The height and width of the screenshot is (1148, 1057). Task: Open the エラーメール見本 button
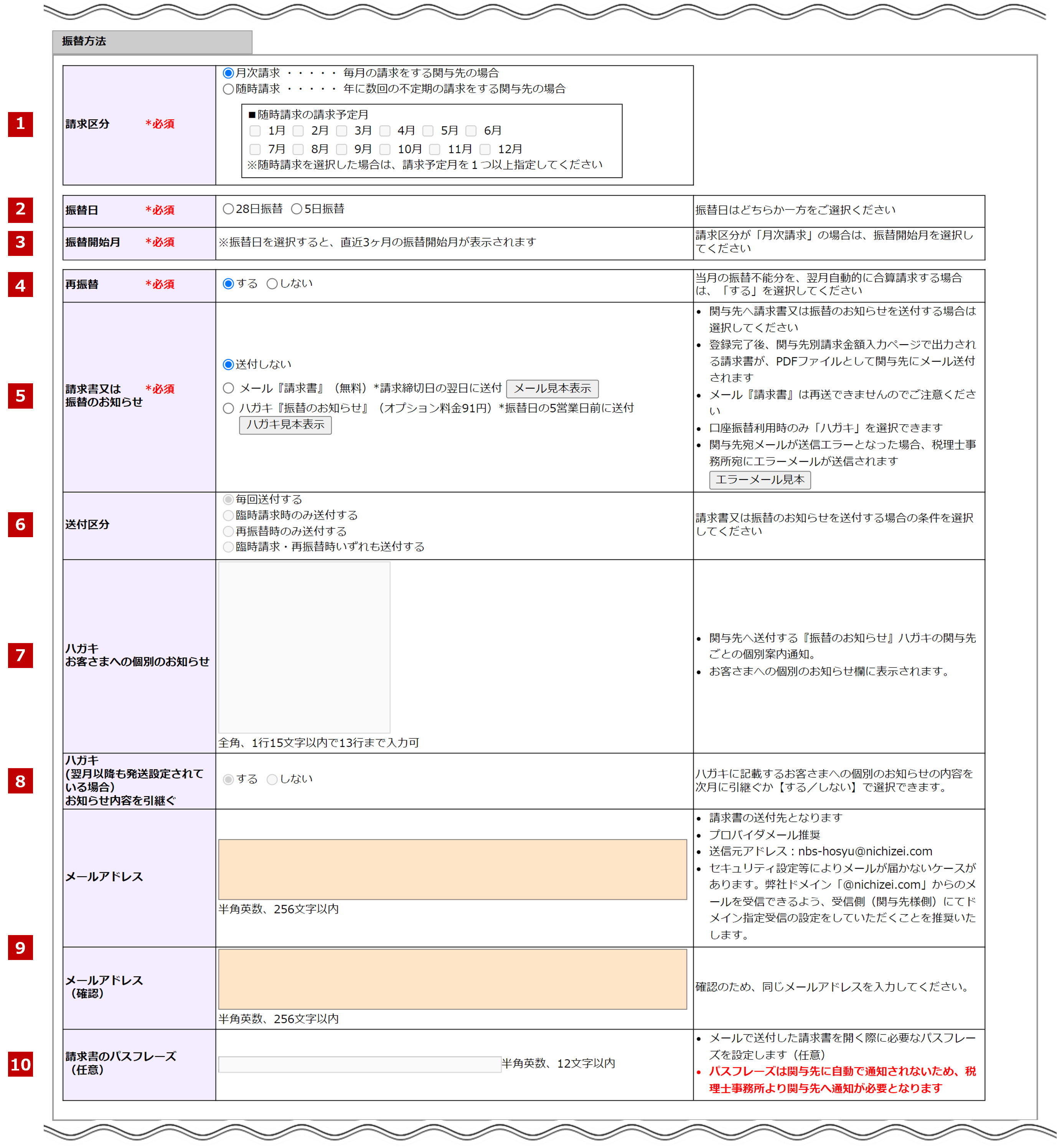click(760, 480)
